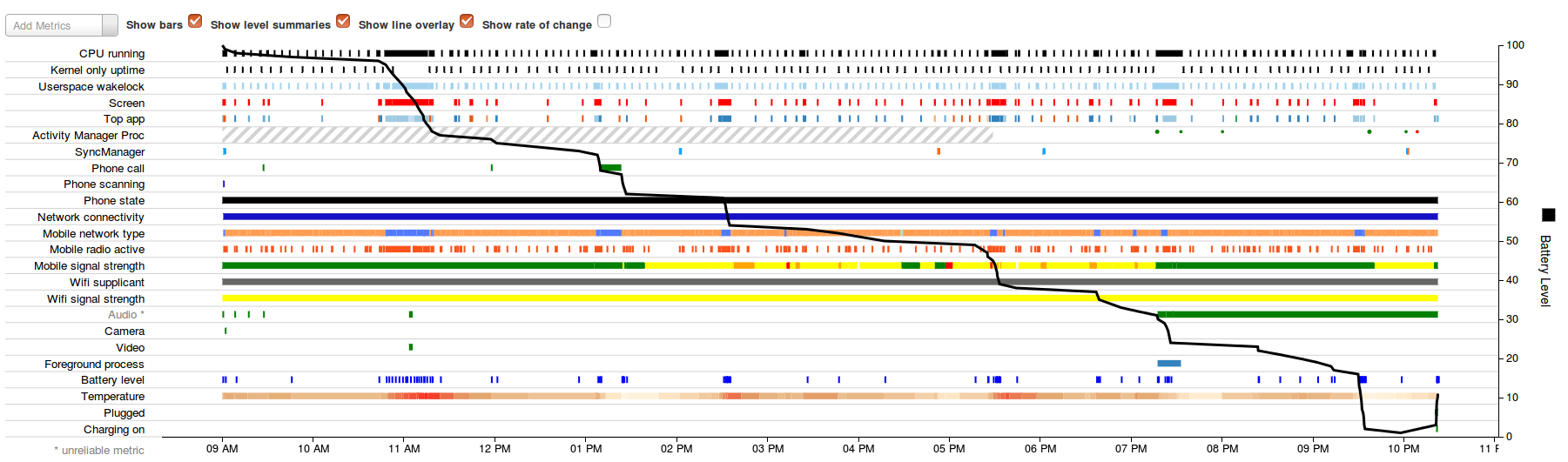Click the black Phone state bar
The width and height of the screenshot is (1568, 462).
830,200
